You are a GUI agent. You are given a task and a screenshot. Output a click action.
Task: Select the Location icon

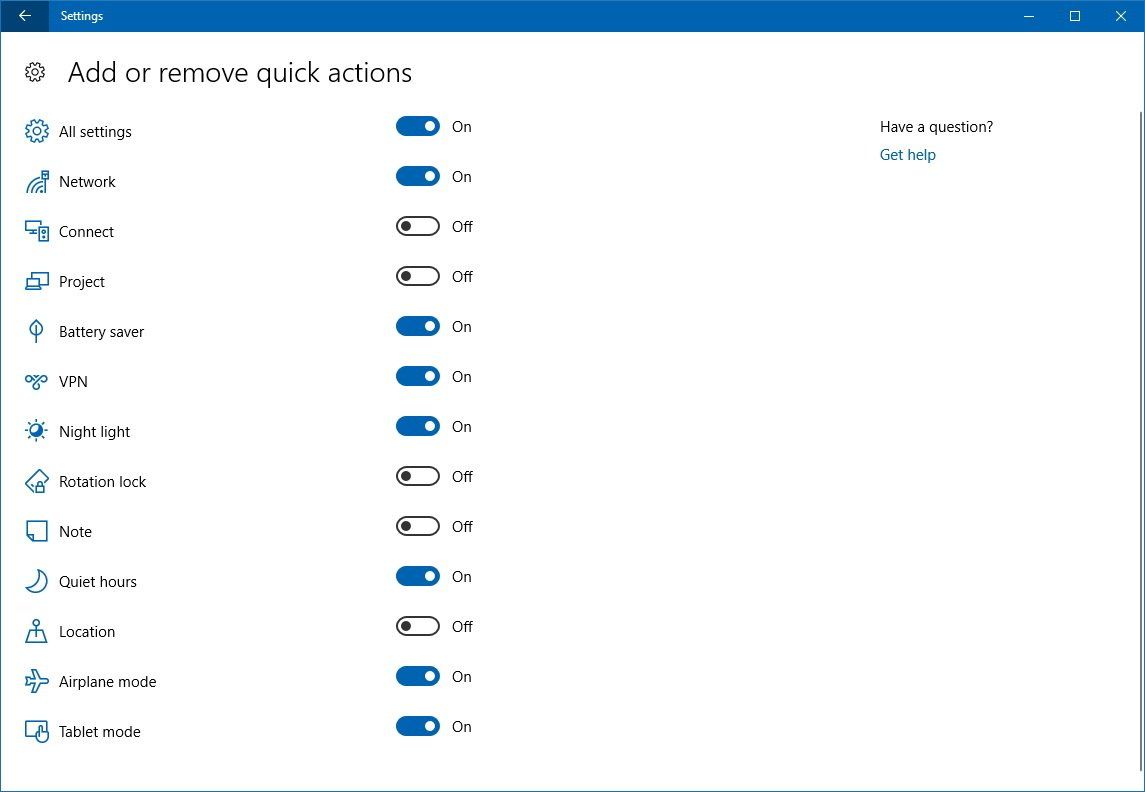pyautogui.click(x=36, y=631)
